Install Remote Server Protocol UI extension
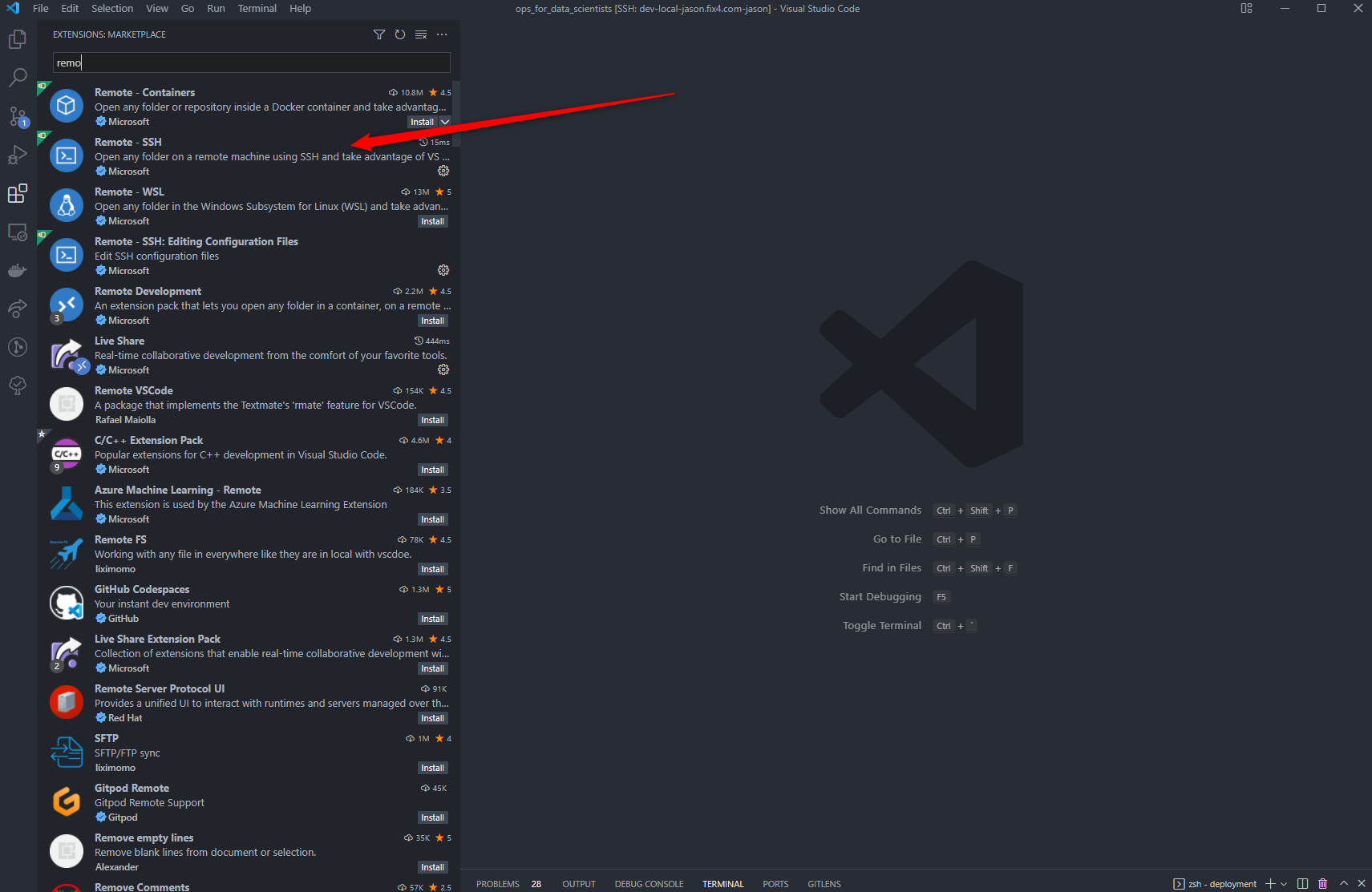1372x892 pixels. 433,718
